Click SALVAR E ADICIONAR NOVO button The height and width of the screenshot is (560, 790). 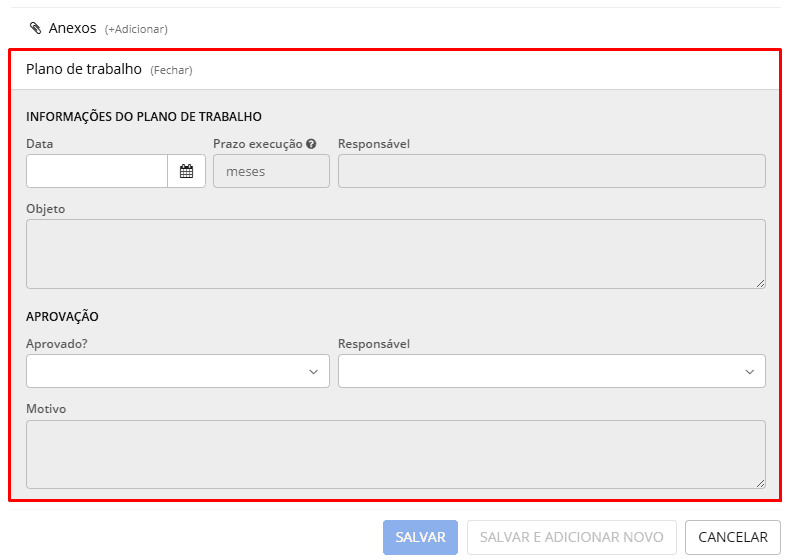[x=571, y=537]
